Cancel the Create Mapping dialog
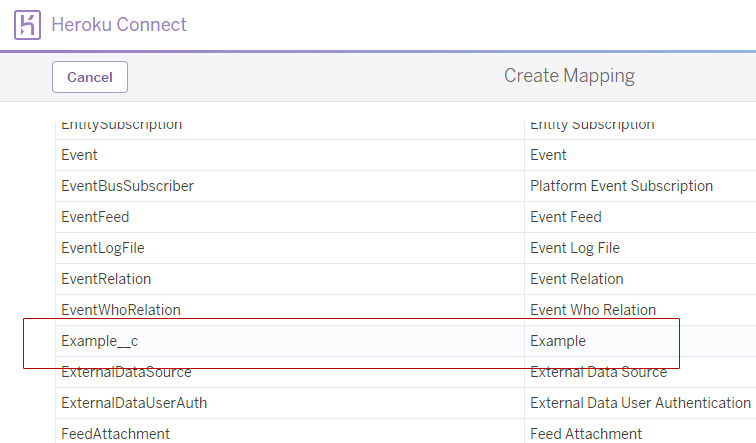The width and height of the screenshot is (756, 443). tap(90, 77)
